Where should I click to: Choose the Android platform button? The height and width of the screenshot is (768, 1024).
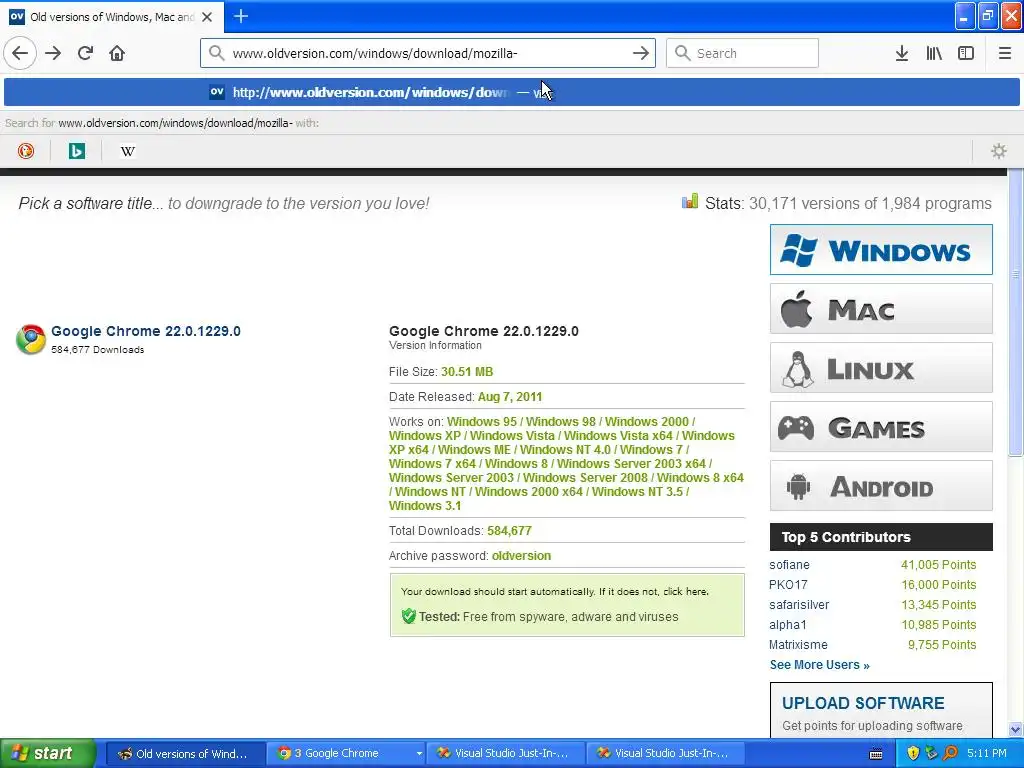point(881,486)
